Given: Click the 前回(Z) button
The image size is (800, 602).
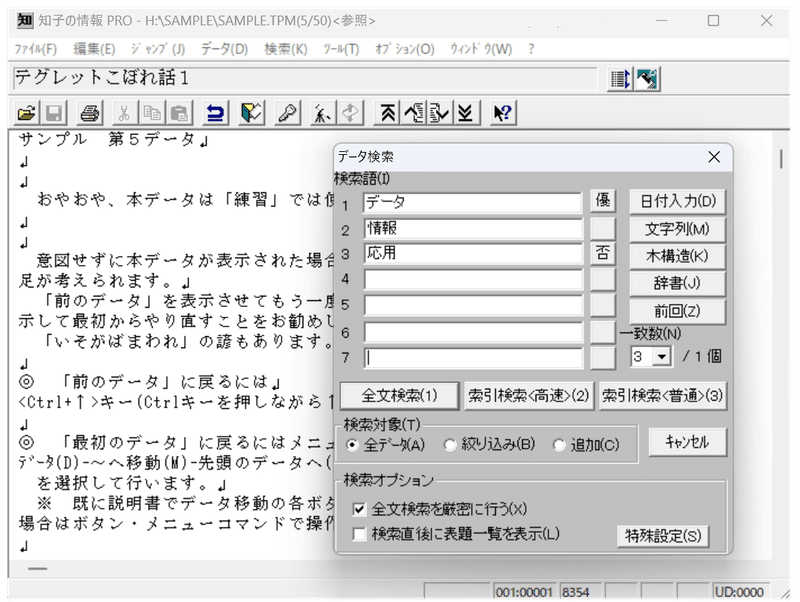Looking at the screenshot, I should tap(678, 311).
